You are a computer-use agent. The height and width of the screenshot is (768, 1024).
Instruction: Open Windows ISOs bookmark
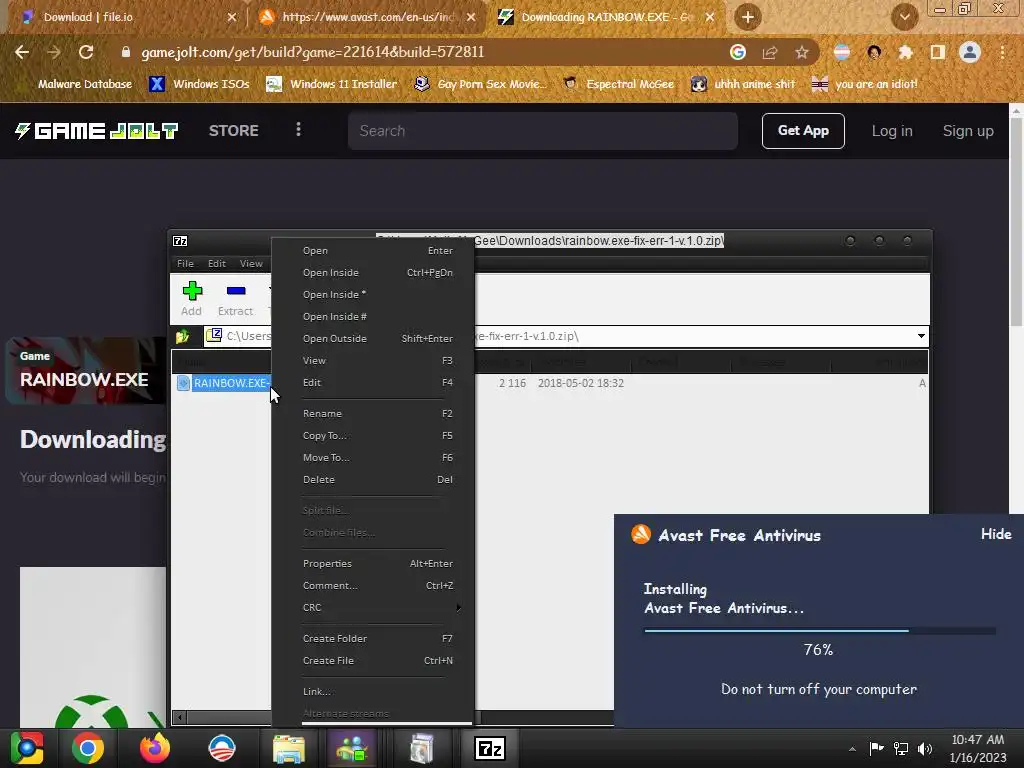[x=199, y=84]
